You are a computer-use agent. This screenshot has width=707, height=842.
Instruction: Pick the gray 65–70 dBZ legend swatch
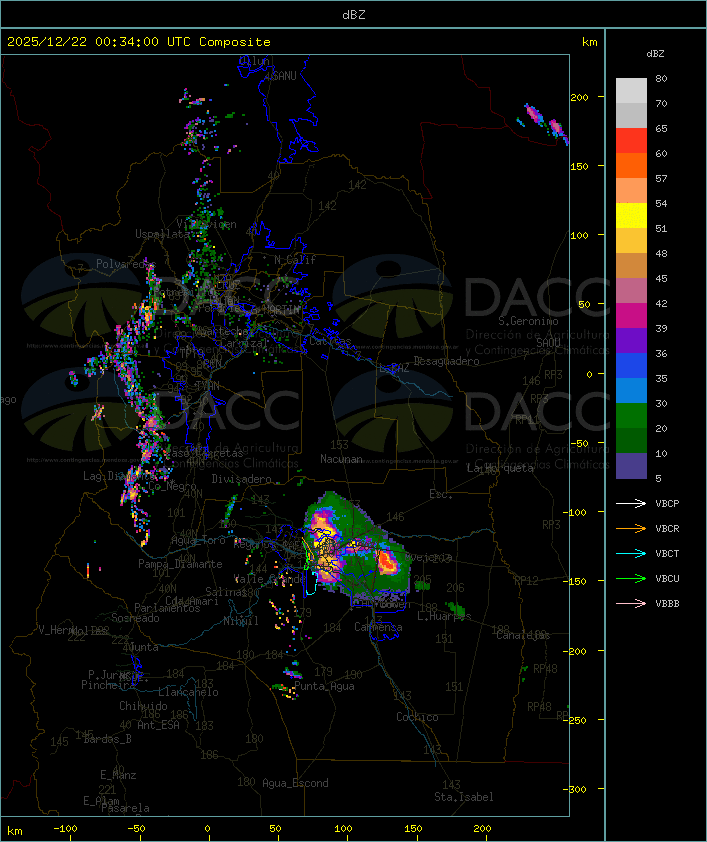point(631,115)
